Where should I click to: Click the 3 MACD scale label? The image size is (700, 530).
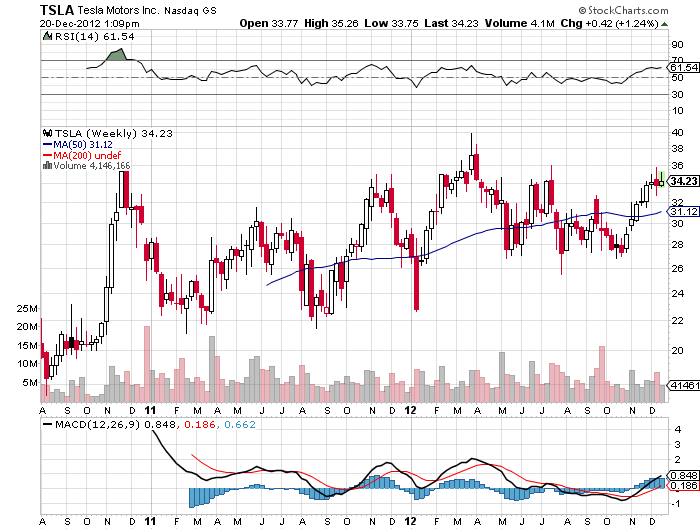point(678,445)
